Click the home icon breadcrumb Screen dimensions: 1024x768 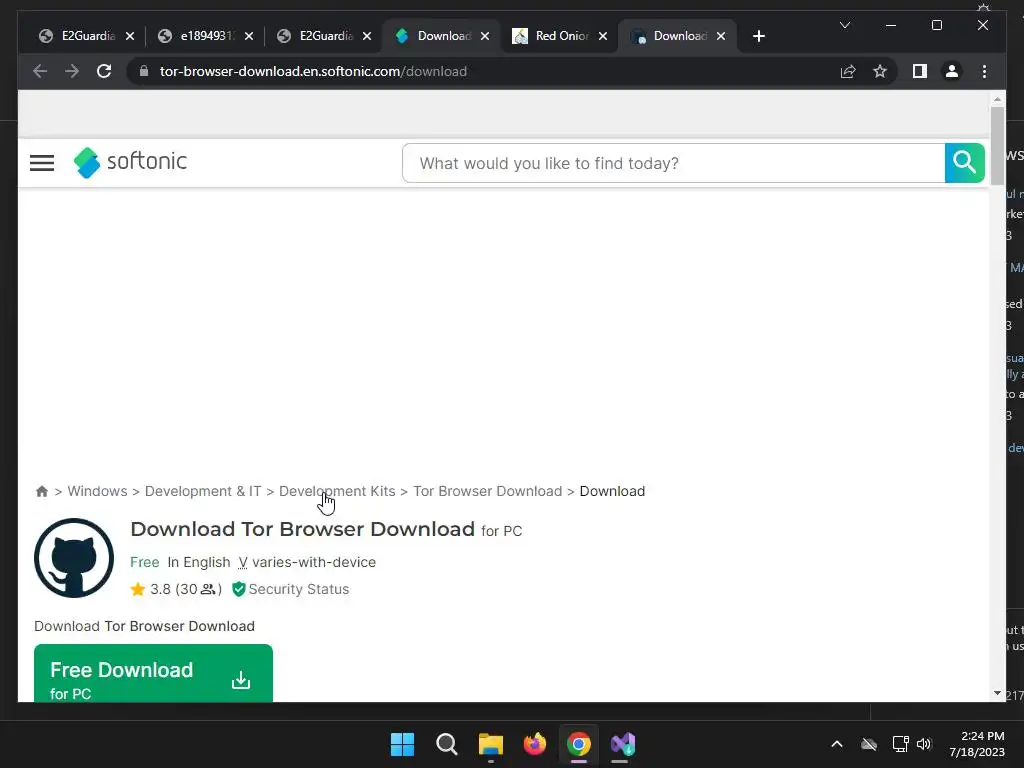click(42, 491)
